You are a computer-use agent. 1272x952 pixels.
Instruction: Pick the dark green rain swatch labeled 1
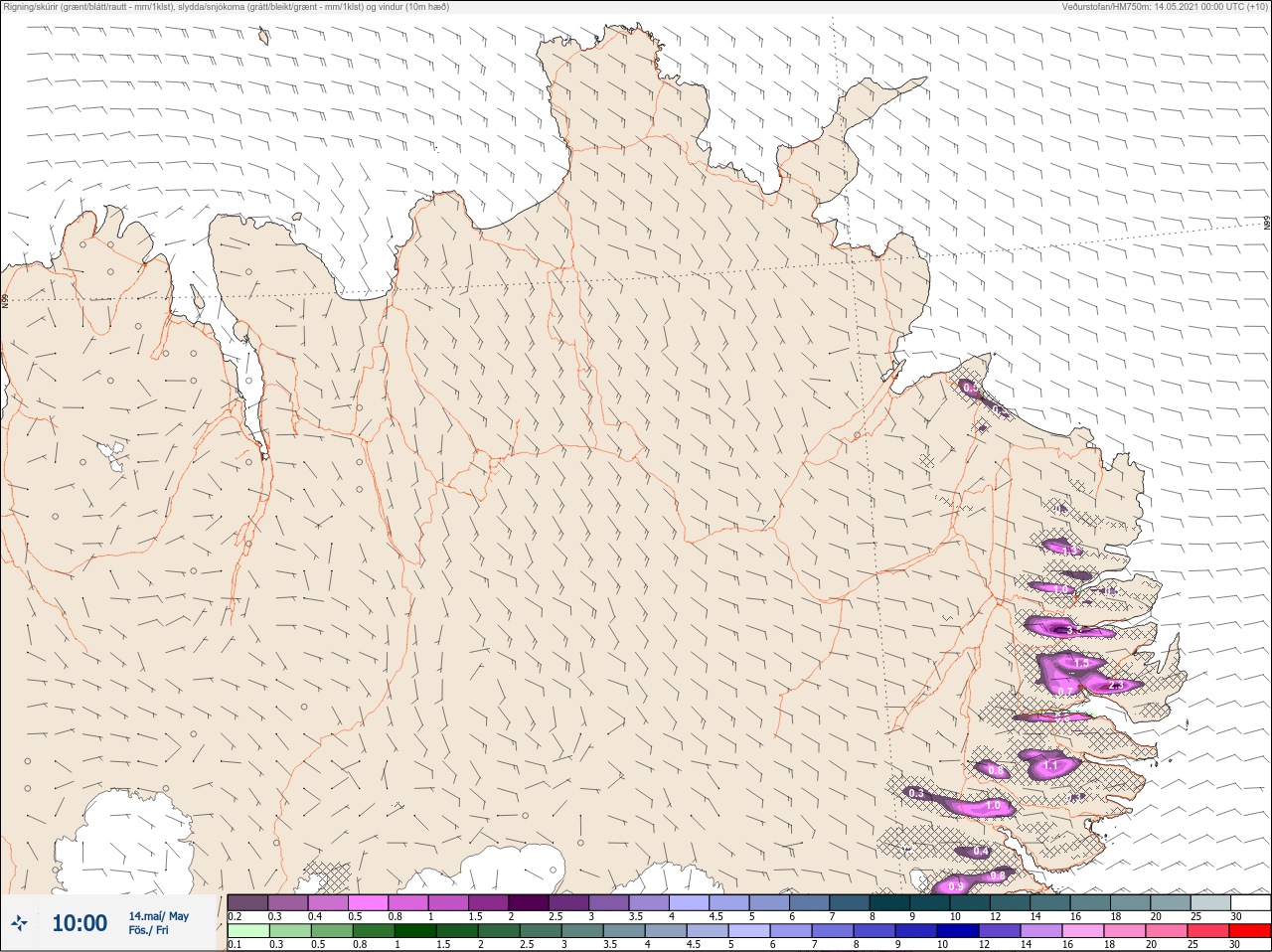point(413,931)
